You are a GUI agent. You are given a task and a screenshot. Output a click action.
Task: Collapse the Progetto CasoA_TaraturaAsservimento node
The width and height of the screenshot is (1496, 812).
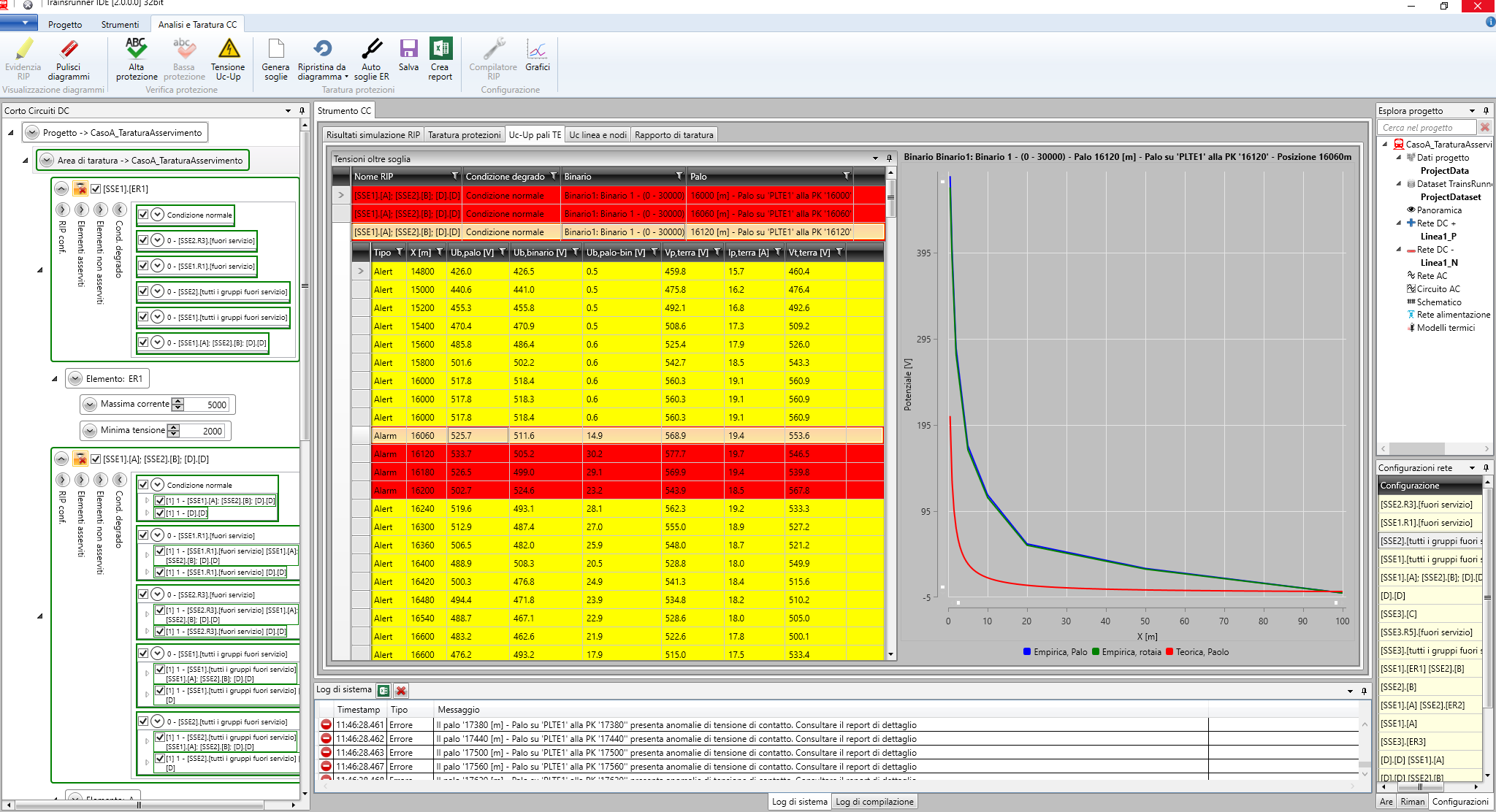tap(32, 133)
